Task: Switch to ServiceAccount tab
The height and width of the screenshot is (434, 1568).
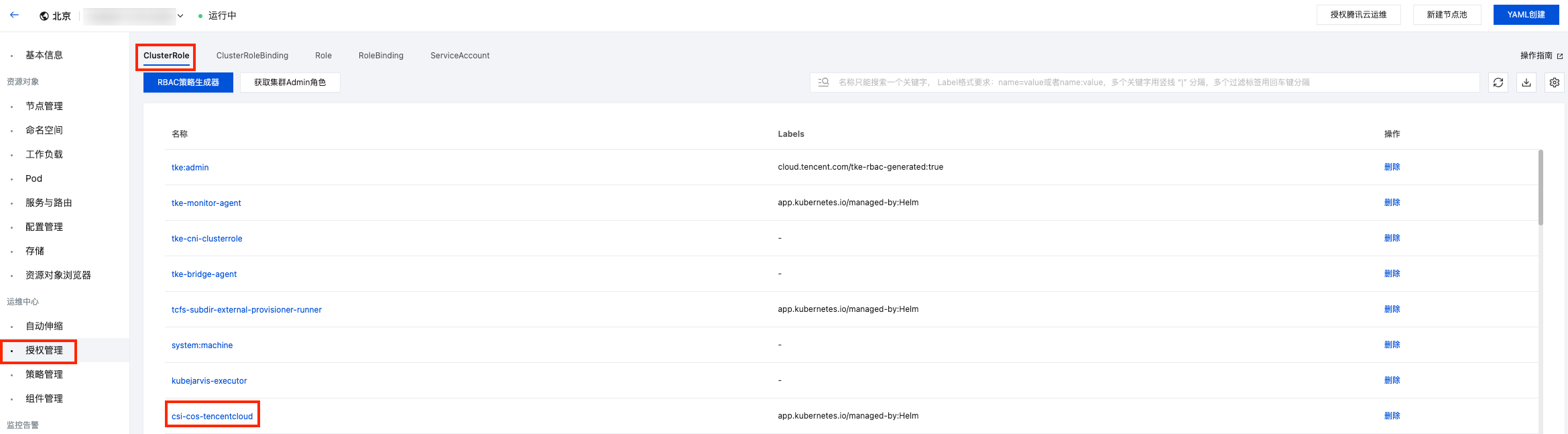Action: point(460,56)
